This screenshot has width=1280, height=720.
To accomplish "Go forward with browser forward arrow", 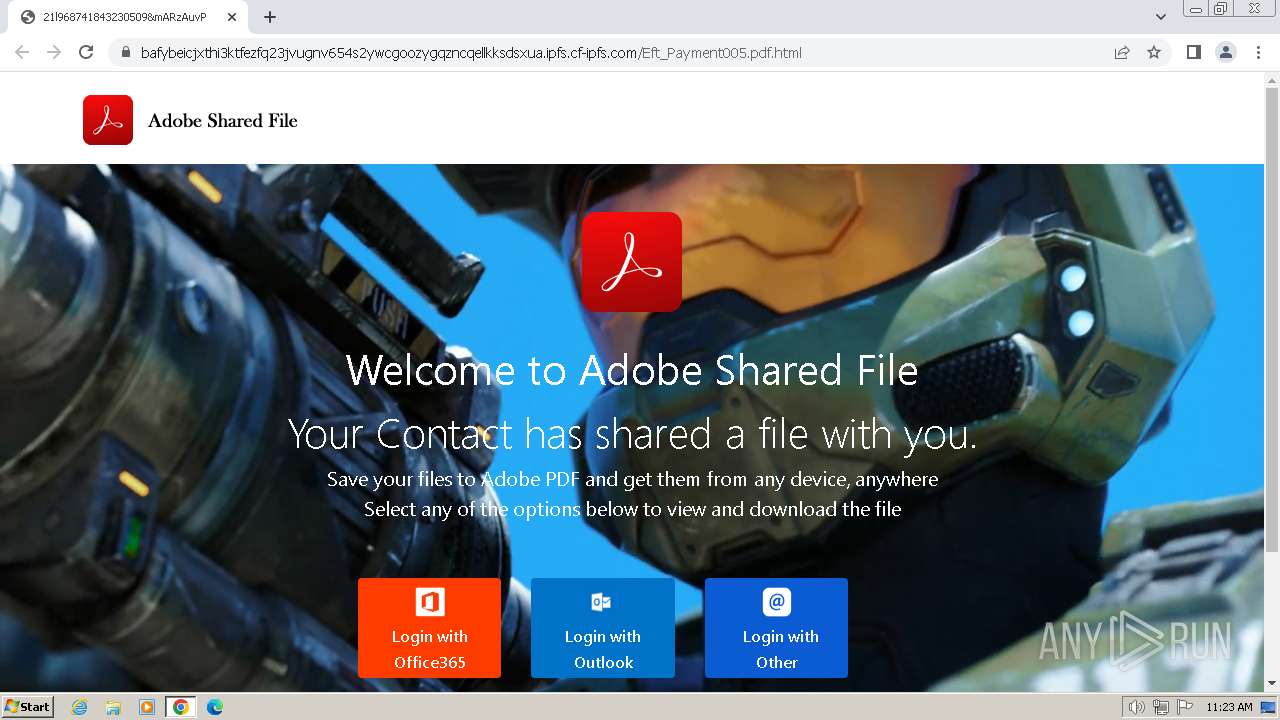I will tap(54, 52).
